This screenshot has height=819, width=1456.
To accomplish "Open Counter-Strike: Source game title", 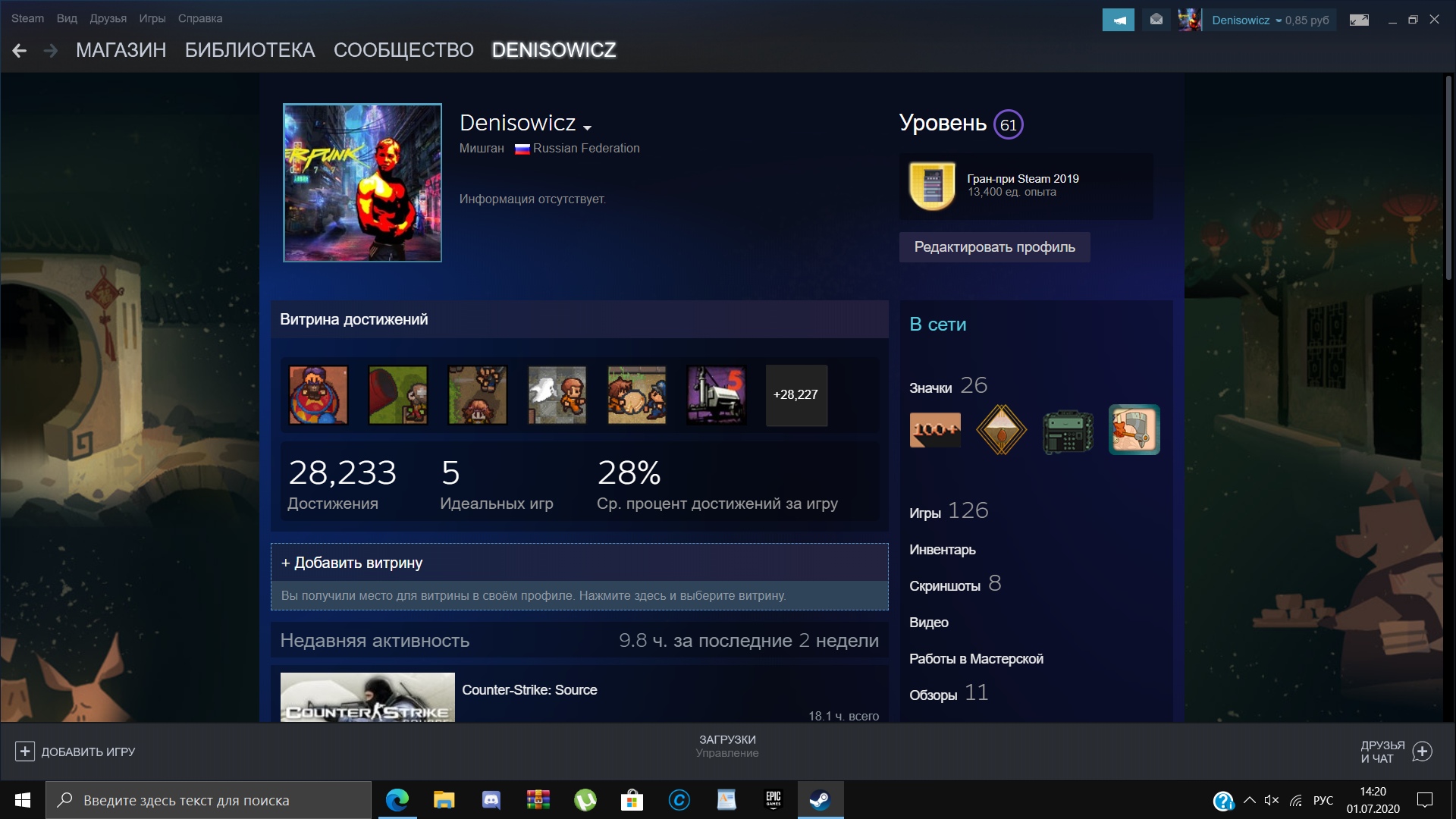I will [529, 690].
